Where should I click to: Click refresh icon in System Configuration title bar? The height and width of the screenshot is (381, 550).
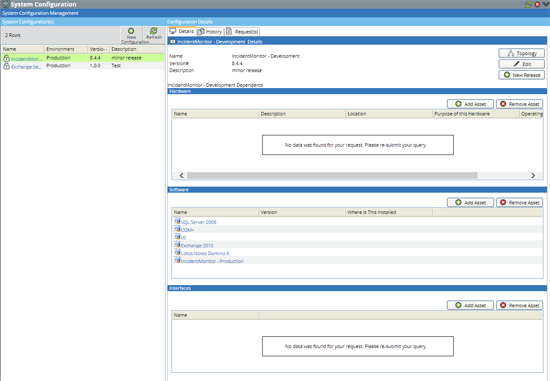coord(529,4)
